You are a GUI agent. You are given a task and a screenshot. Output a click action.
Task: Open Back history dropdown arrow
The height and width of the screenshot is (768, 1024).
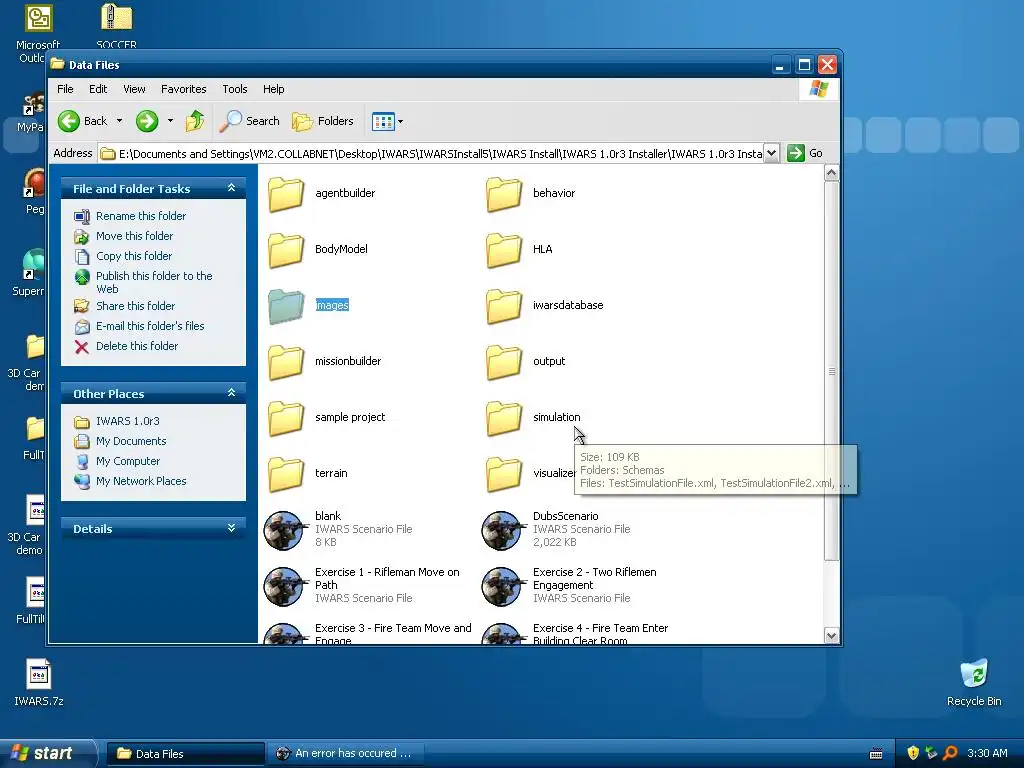(x=119, y=121)
